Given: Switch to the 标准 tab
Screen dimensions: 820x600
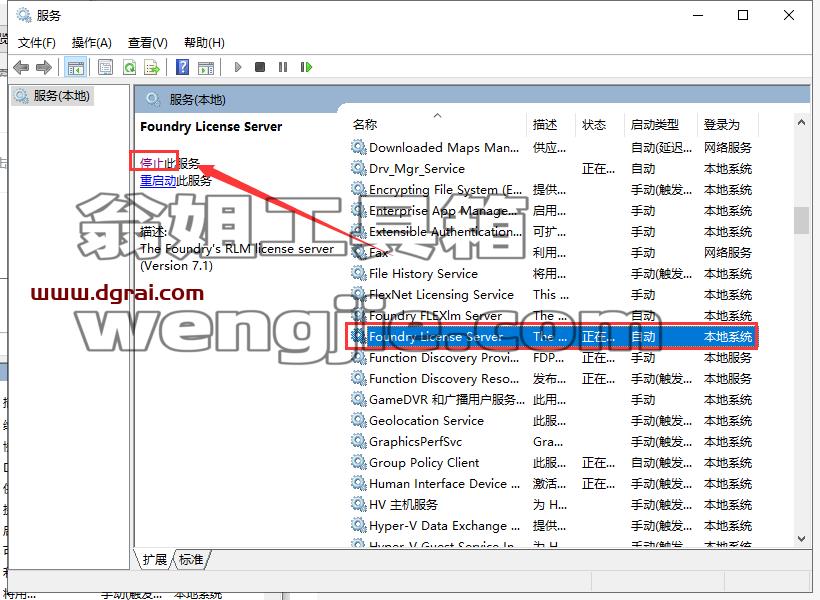Looking at the screenshot, I should (191, 559).
